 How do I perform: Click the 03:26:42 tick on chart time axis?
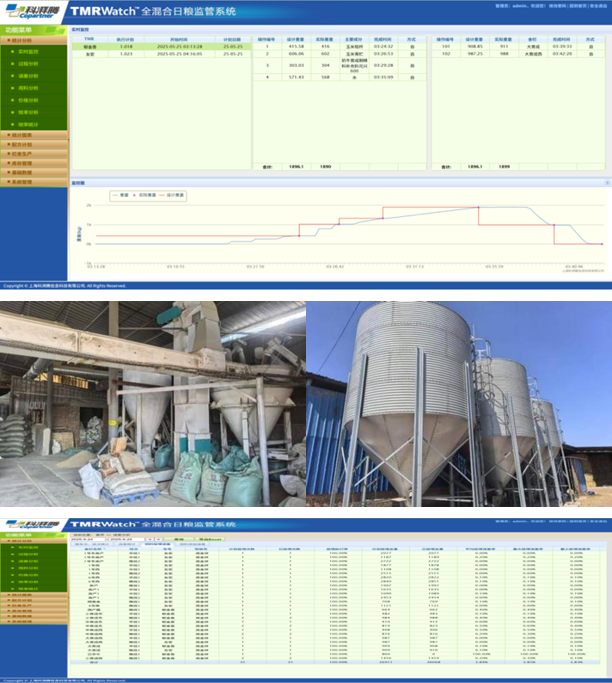click(x=335, y=267)
